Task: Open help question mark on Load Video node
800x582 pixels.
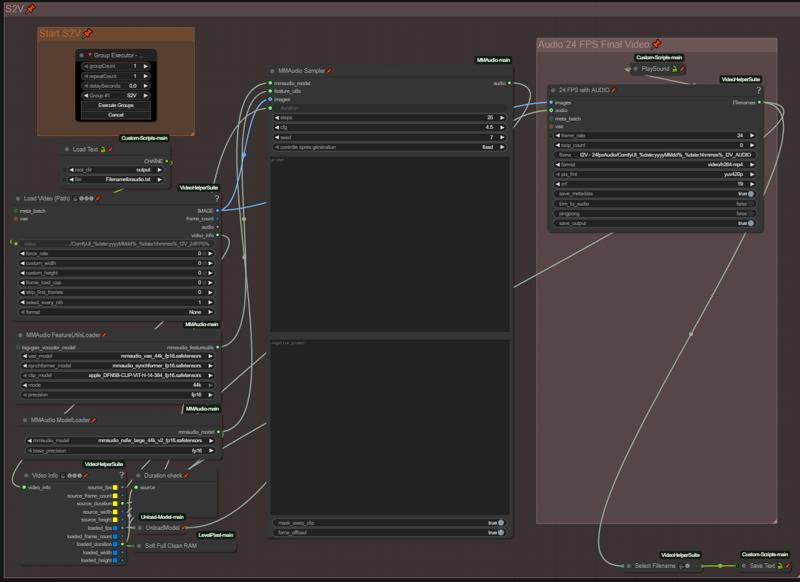Action: (x=218, y=197)
